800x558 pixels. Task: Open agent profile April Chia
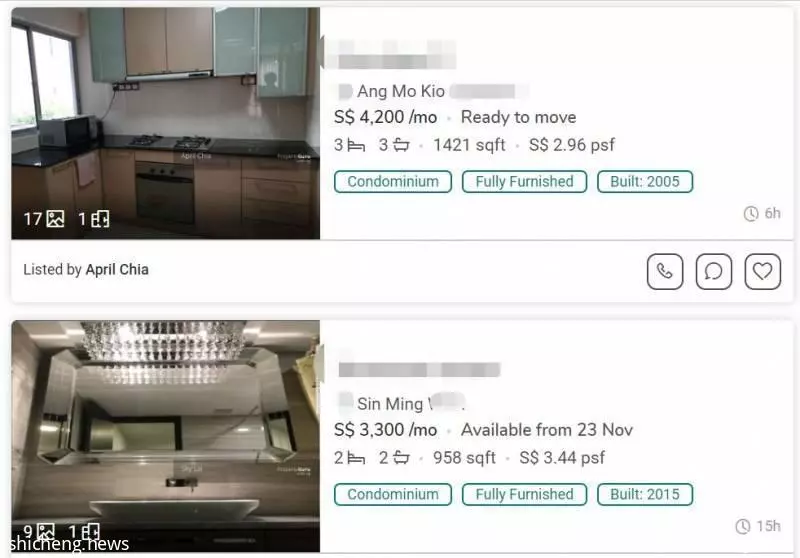tap(117, 269)
